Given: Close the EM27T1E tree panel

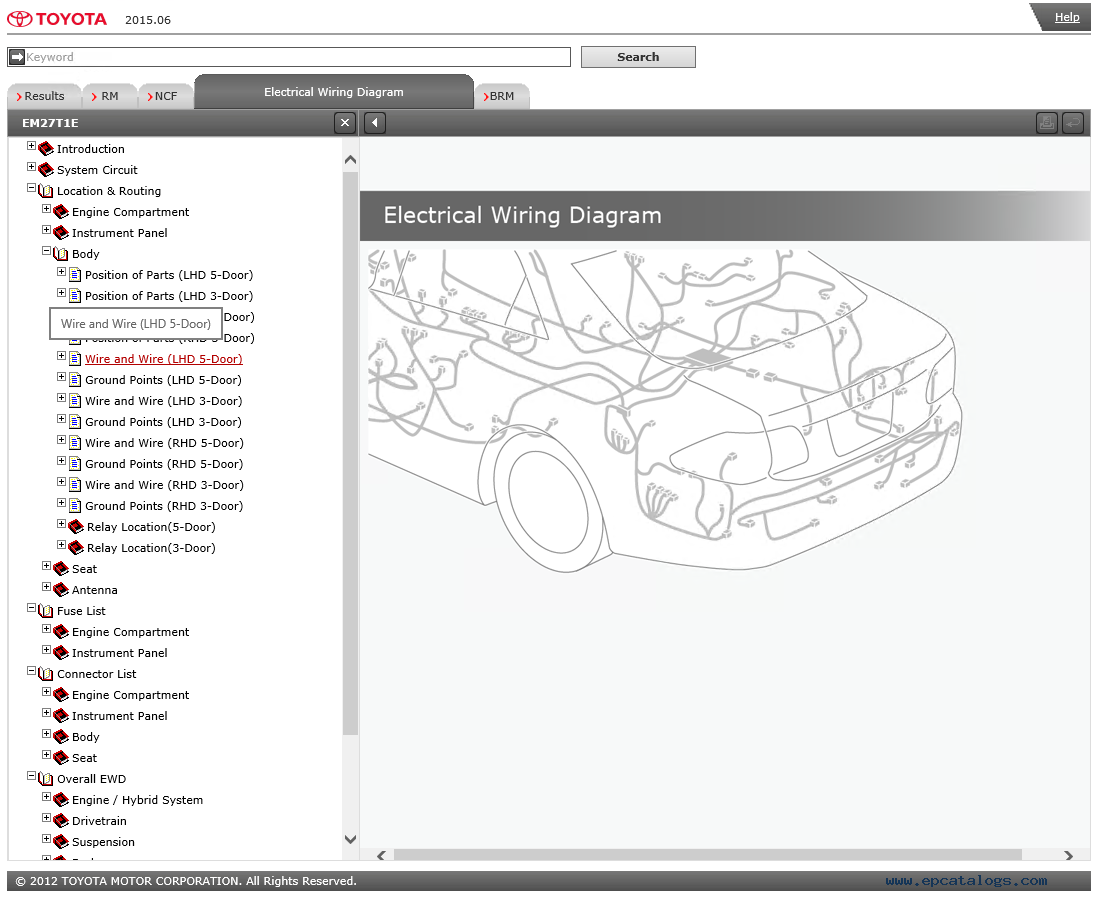Looking at the screenshot, I should point(345,123).
